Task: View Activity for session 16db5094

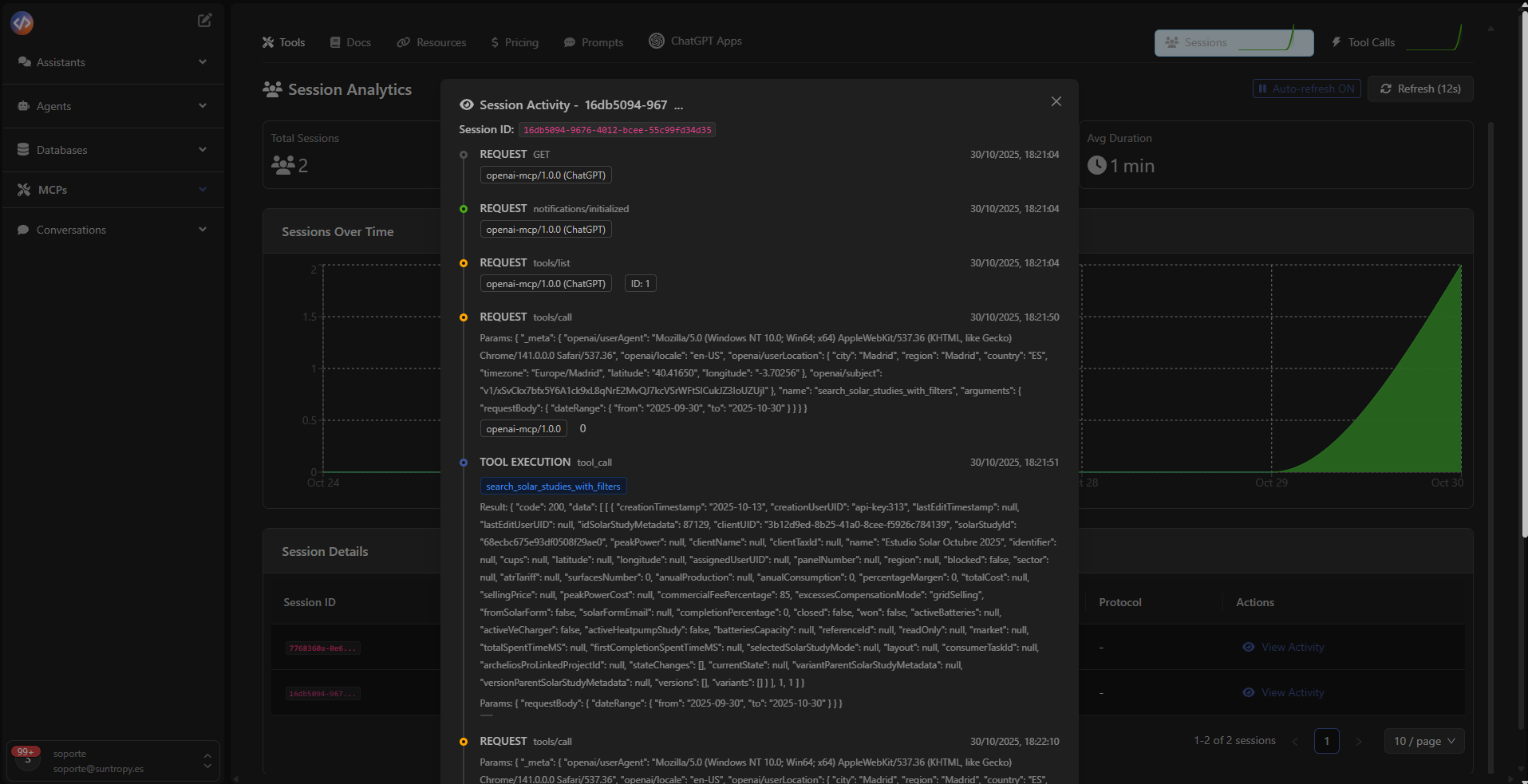Action: (x=1283, y=692)
